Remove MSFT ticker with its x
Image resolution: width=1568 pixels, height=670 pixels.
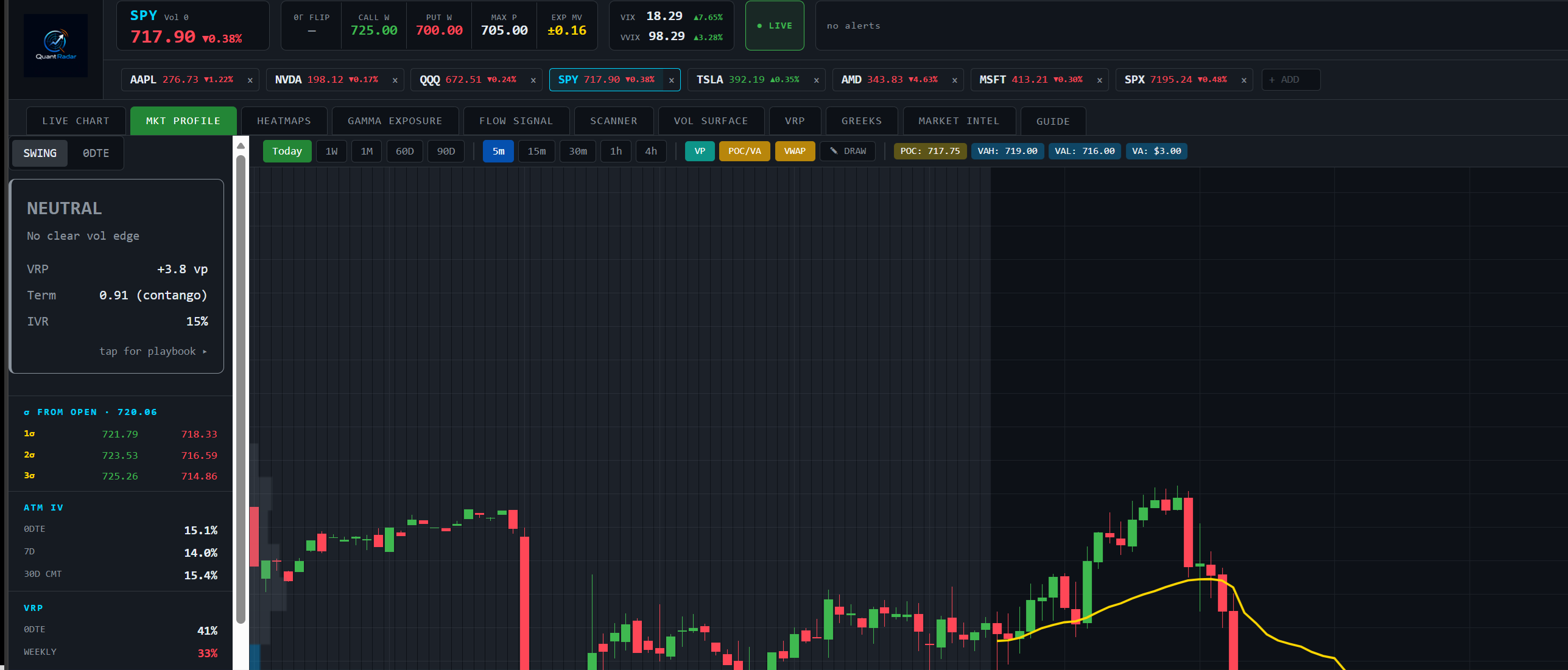tap(1099, 80)
